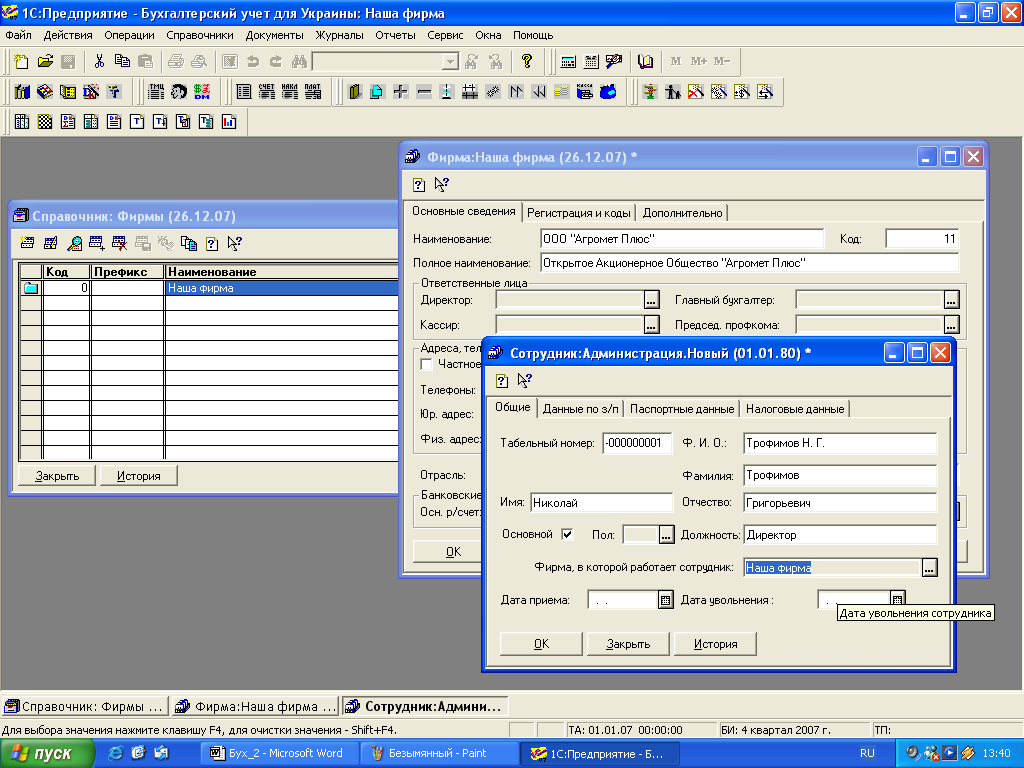Expand the search combo box arrow in the main toolbar
Image resolution: width=1024 pixels, height=768 pixels.
pyautogui.click(x=450, y=61)
